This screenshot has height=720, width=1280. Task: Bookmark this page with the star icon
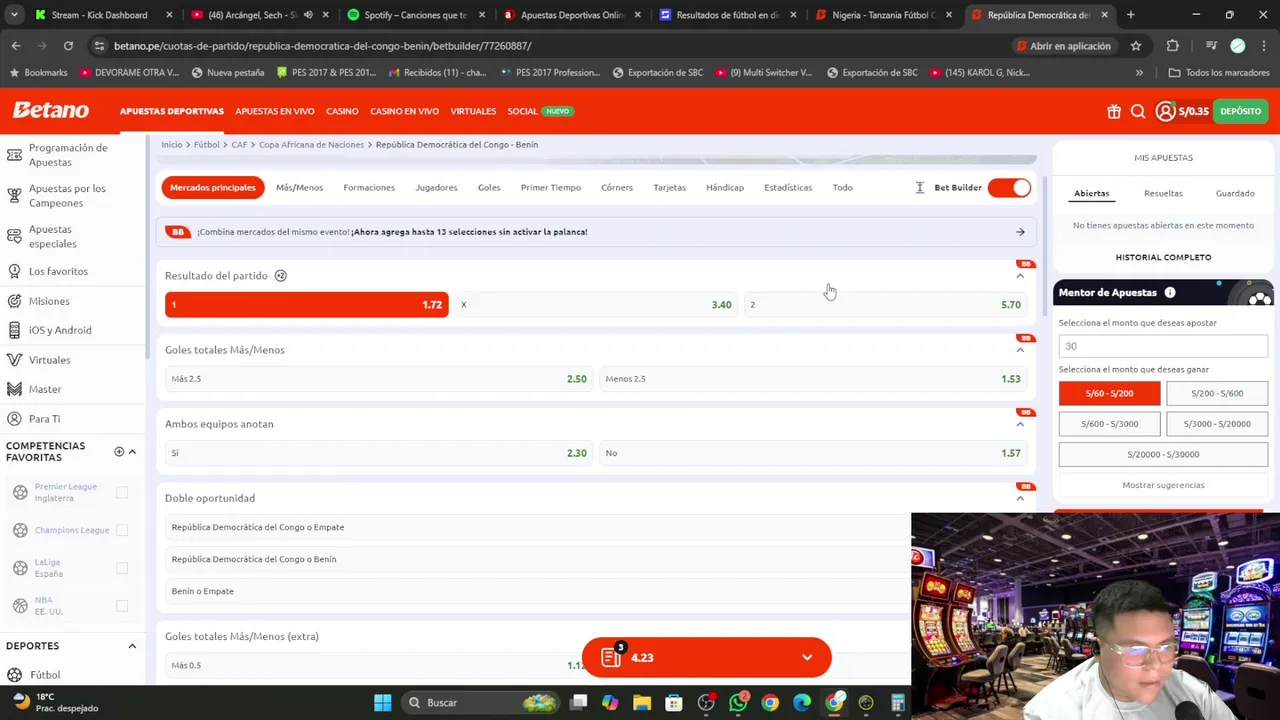point(1136,46)
